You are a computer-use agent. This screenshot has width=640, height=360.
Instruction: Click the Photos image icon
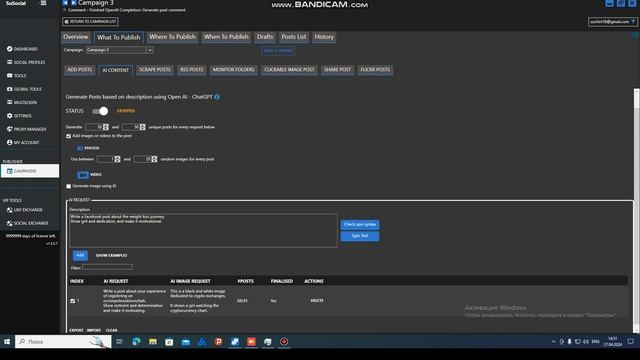coord(80,148)
